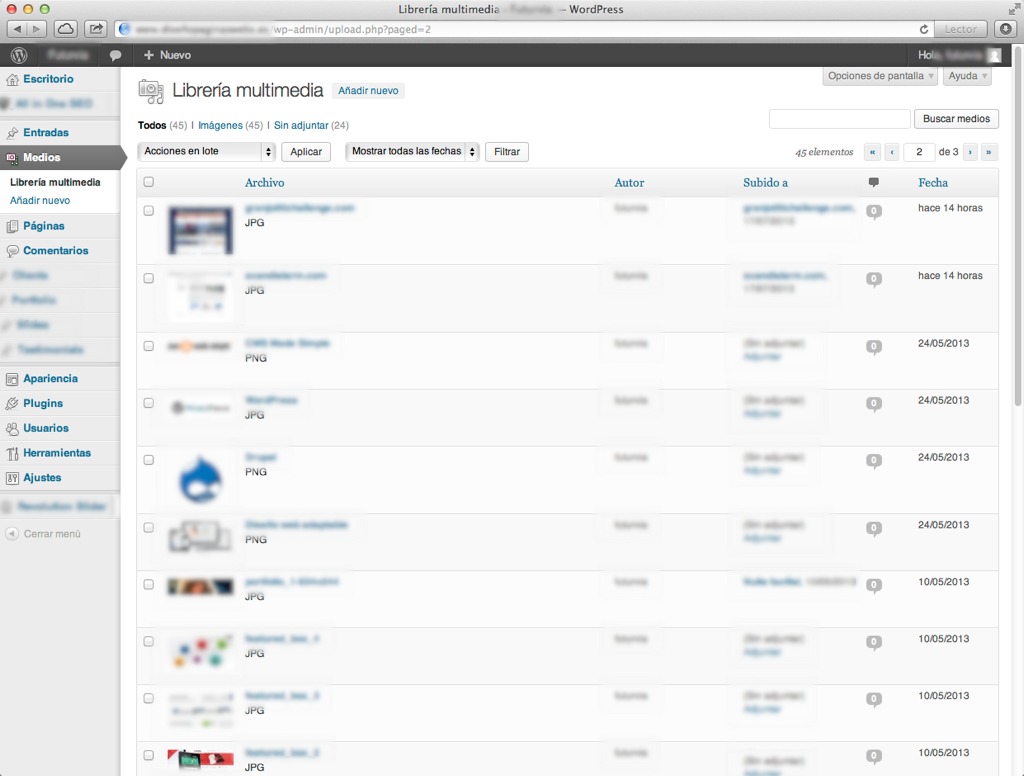Expand the Opciones de pantalla panel
1024x776 pixels.
(x=881, y=76)
